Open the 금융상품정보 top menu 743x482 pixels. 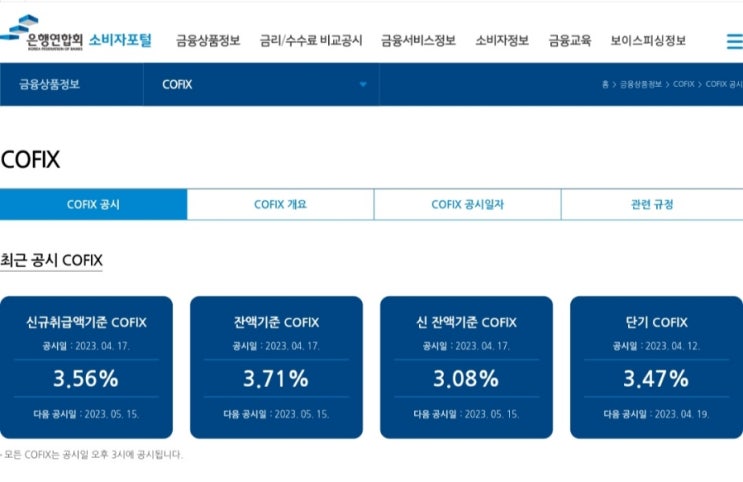click(x=208, y=41)
